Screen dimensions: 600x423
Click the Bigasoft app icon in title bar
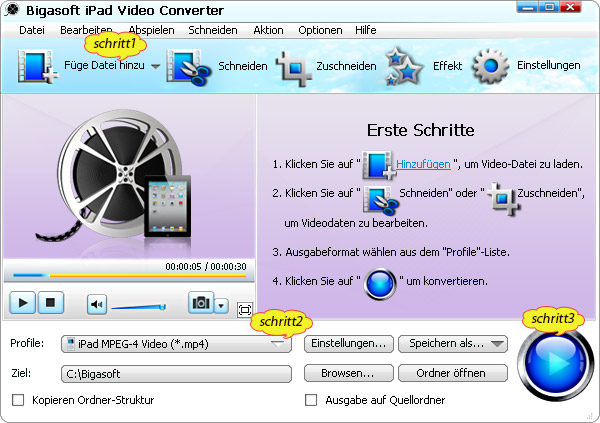click(x=11, y=10)
